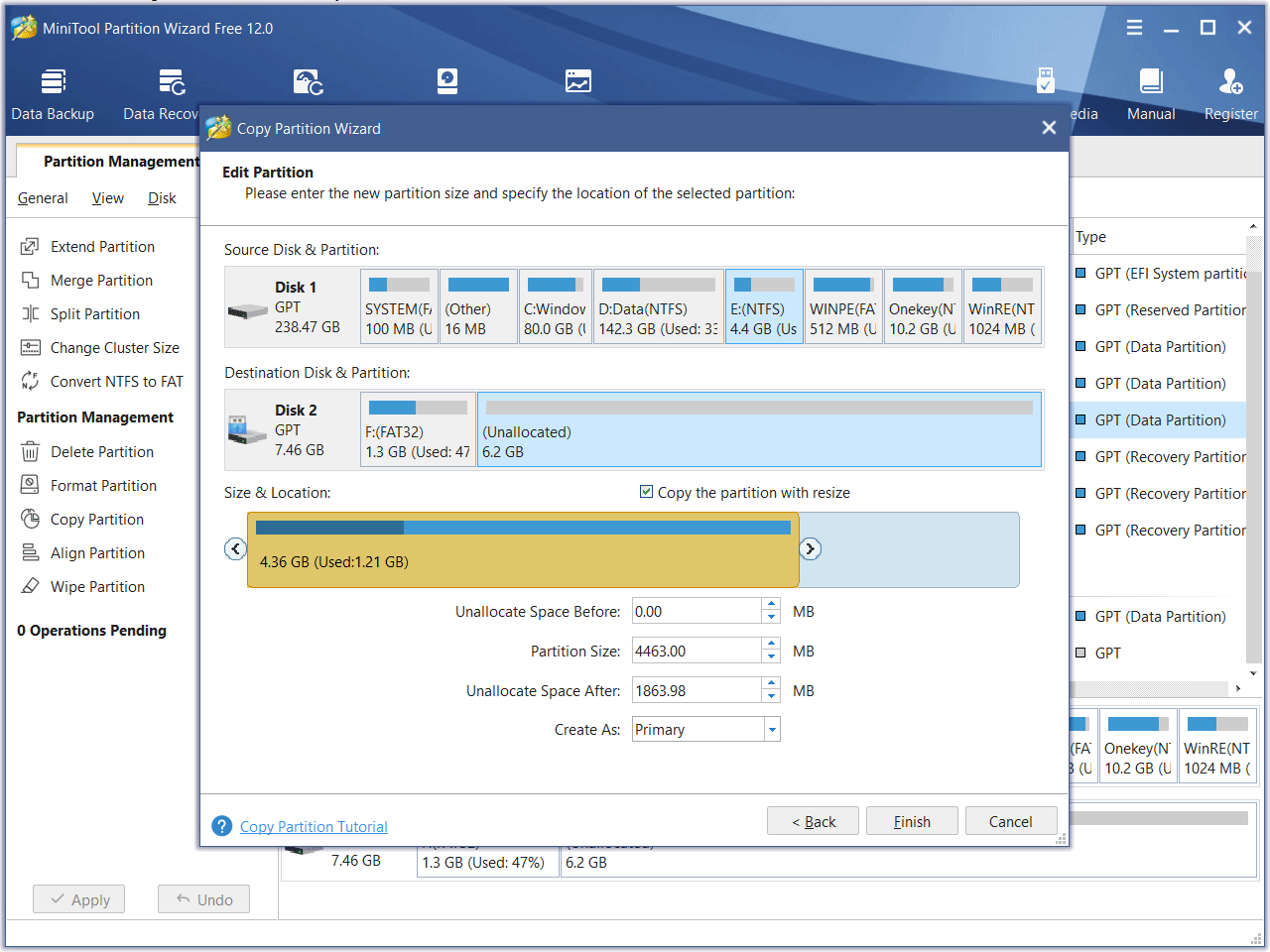Viewport: 1270px width, 952px height.
Task: Select source partition C:Windows 80.0 GB
Action: click(555, 306)
